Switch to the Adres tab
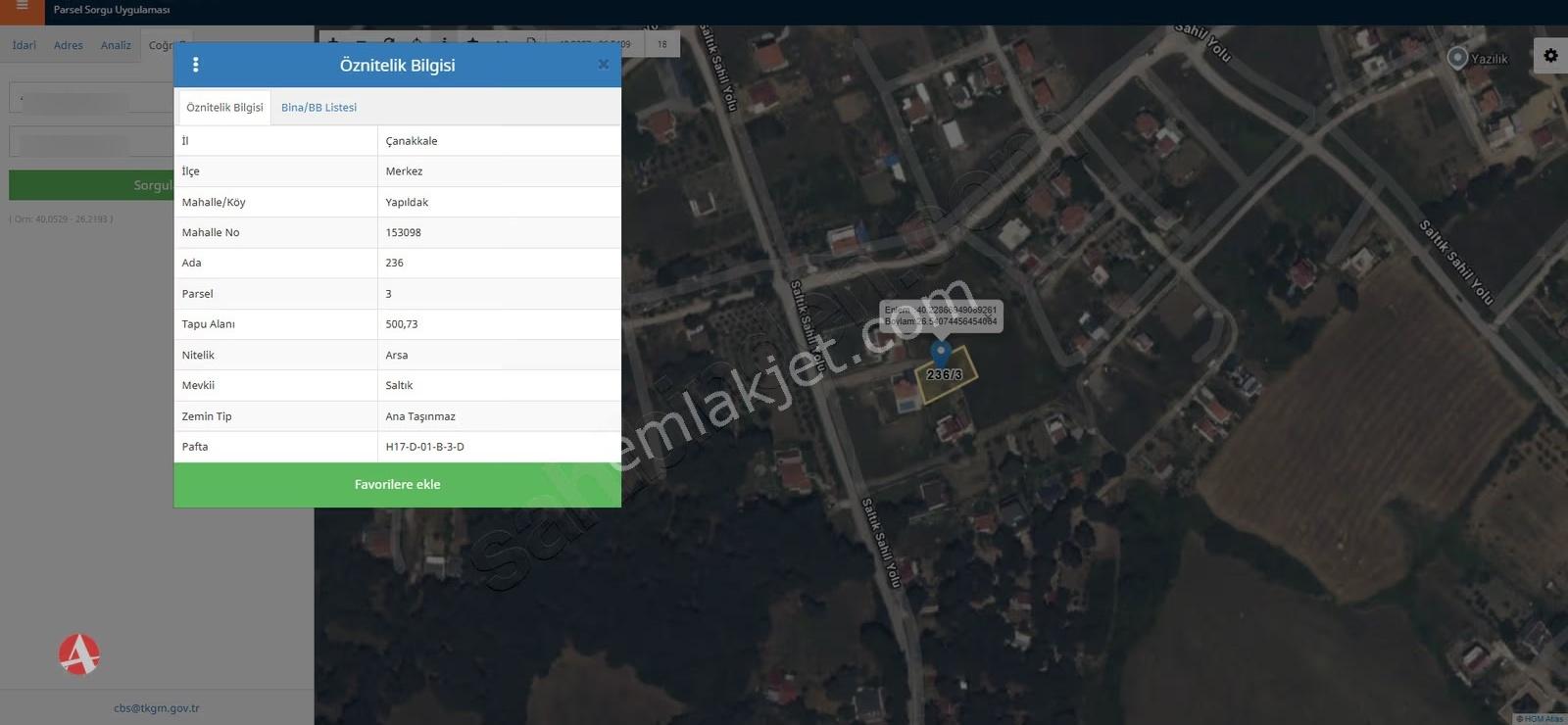 (x=69, y=45)
